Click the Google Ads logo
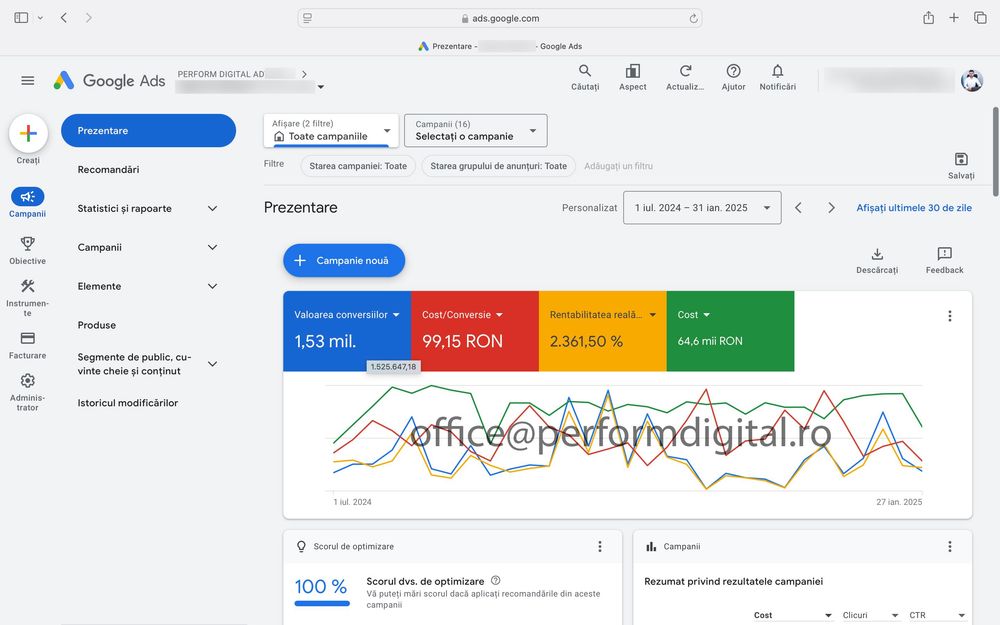 tap(109, 80)
